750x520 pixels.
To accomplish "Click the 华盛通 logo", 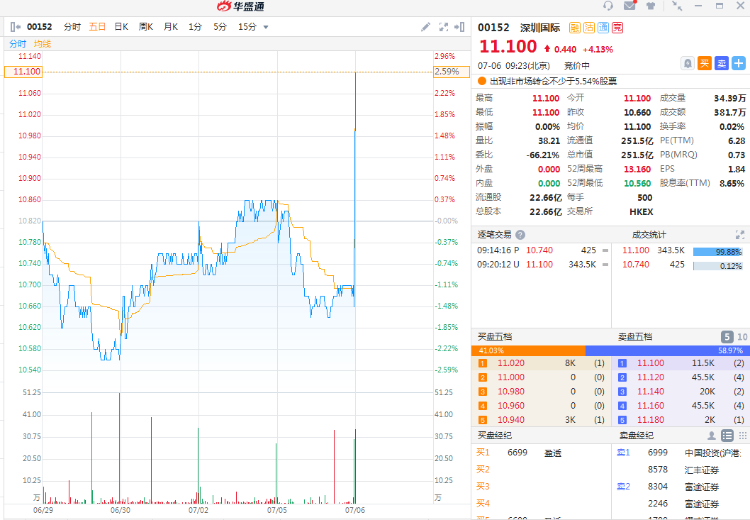I will point(241,6).
